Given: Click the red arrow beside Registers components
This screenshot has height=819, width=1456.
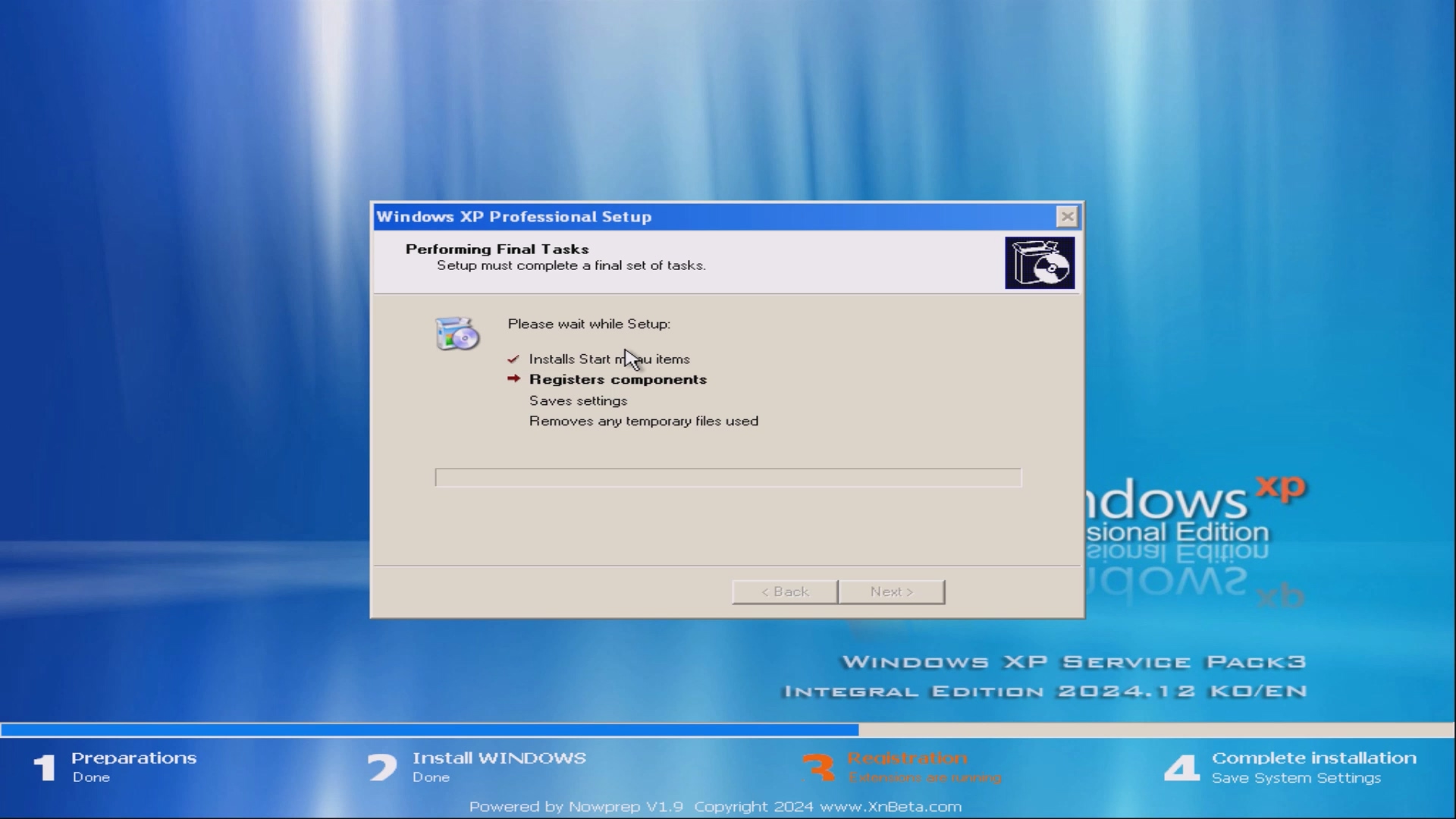Looking at the screenshot, I should (513, 378).
